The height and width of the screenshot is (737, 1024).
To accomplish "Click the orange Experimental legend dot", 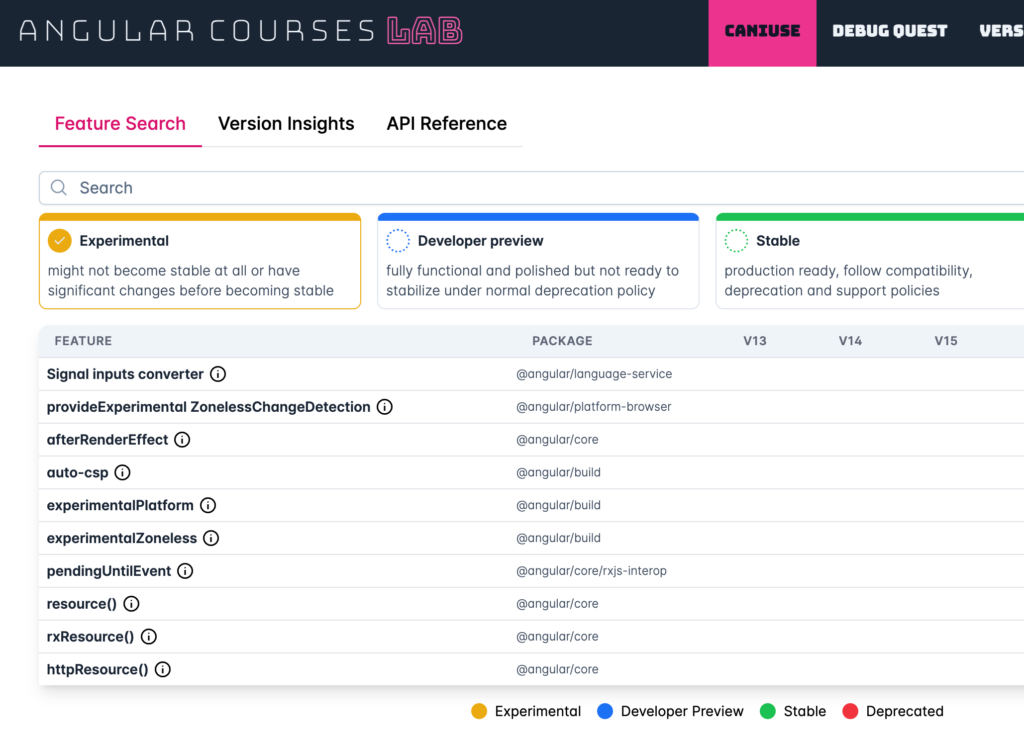I will [479, 712].
